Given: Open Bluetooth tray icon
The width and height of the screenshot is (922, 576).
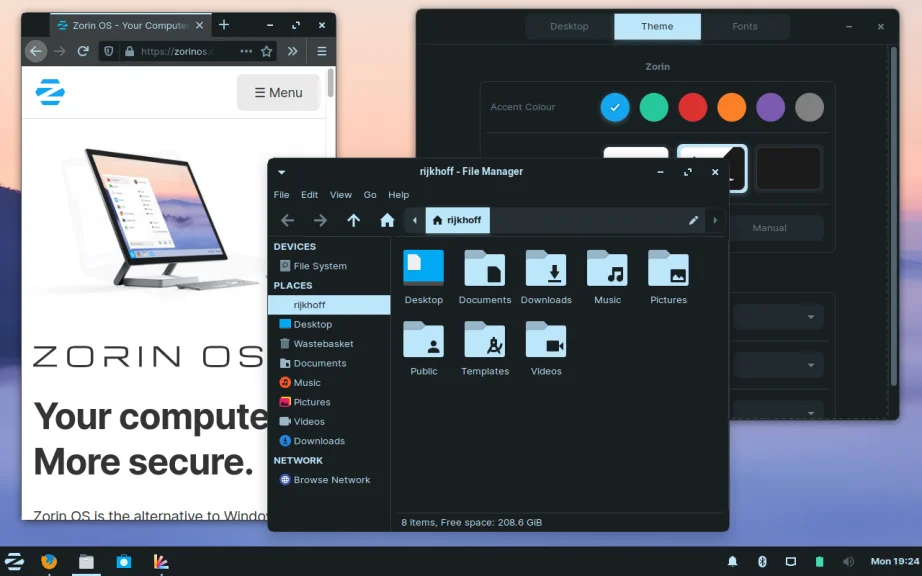Looking at the screenshot, I should 762,561.
